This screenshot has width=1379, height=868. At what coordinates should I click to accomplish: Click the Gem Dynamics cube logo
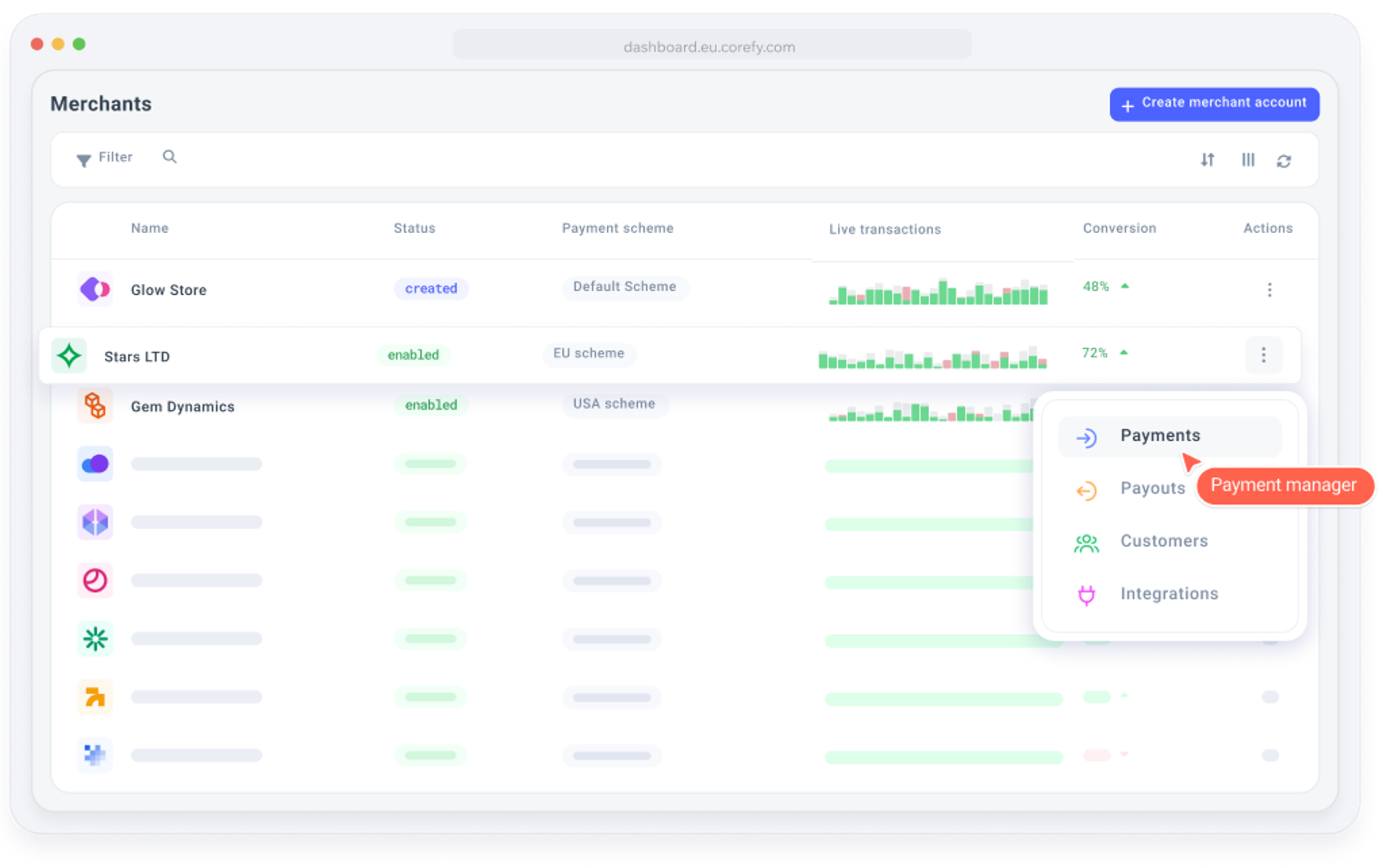click(95, 406)
